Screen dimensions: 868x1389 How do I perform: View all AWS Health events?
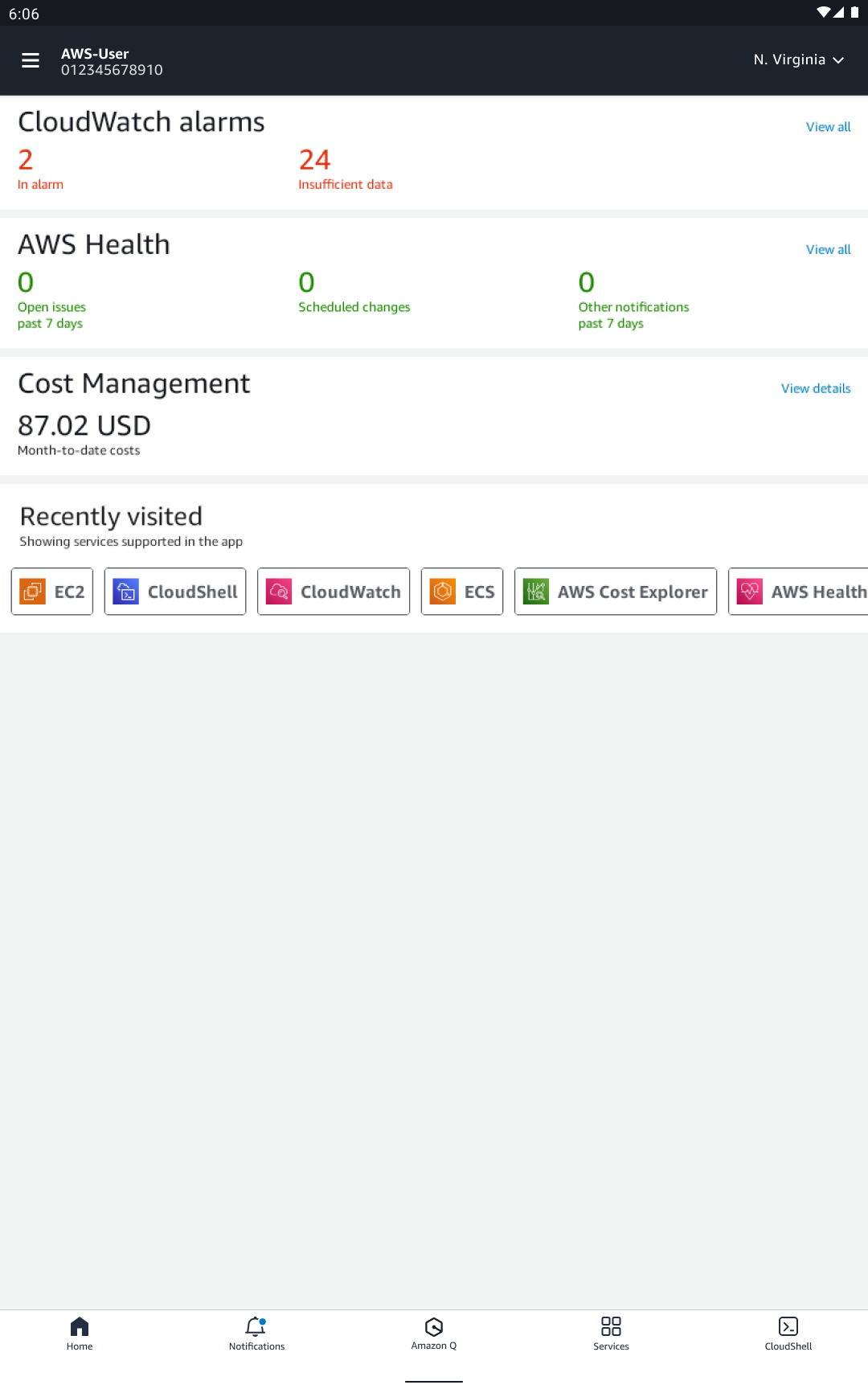pyautogui.click(x=828, y=250)
